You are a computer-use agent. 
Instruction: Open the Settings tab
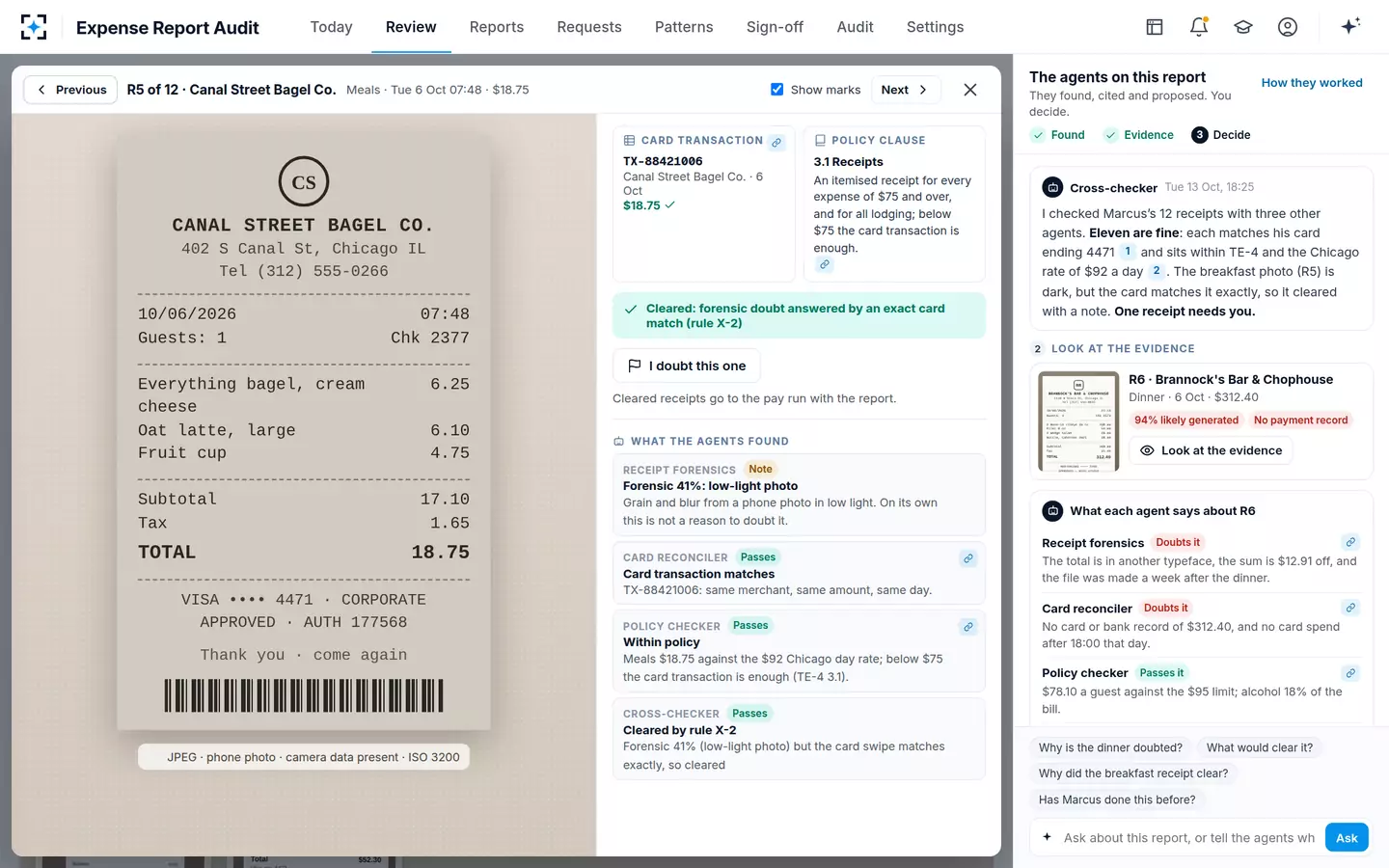[x=935, y=27]
